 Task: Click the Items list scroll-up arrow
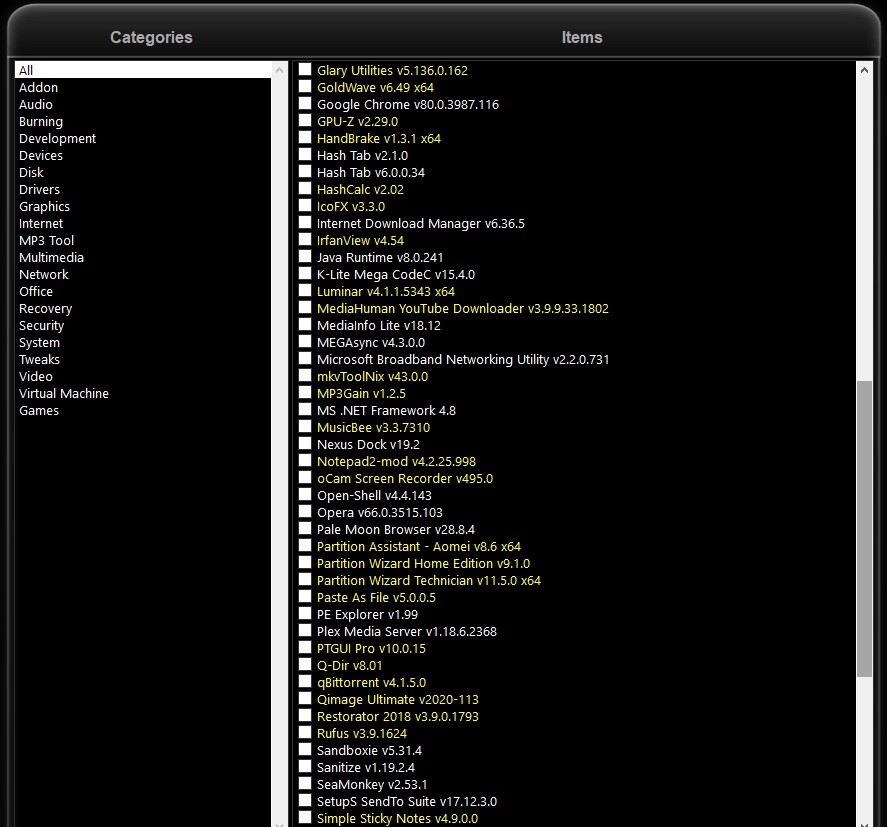coord(864,70)
